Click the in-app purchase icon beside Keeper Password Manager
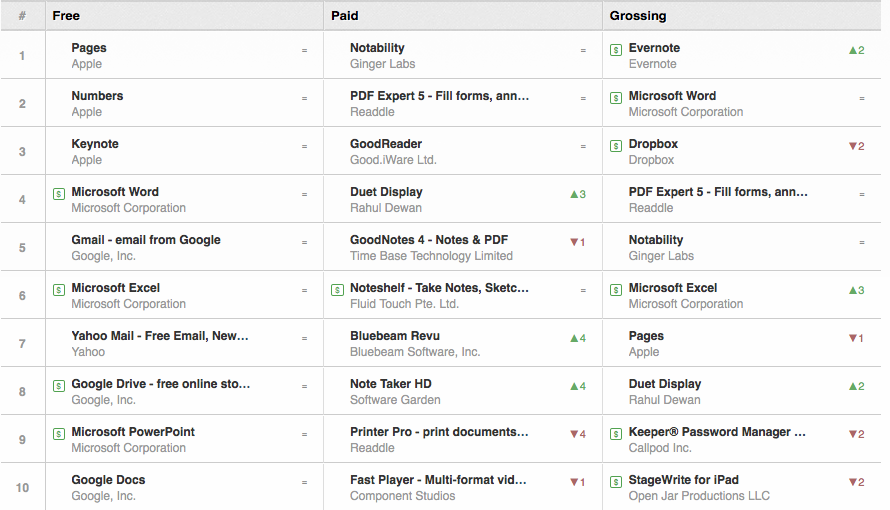This screenshot has height=510, width=890. click(616, 434)
